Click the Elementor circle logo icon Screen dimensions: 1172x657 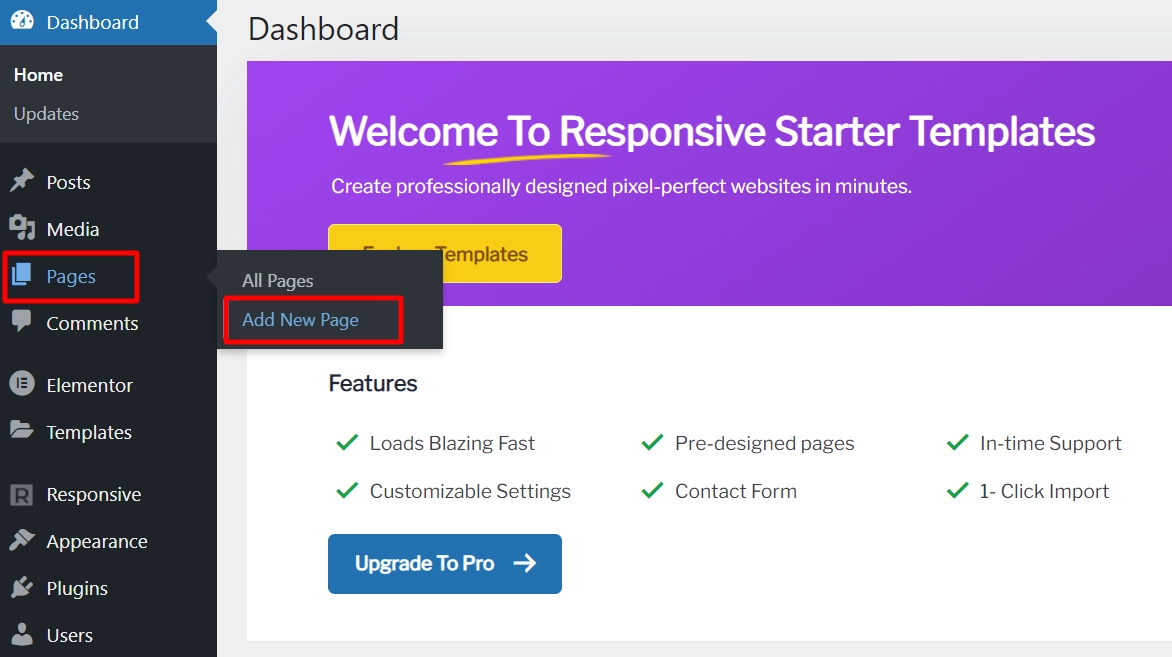tap(22, 383)
